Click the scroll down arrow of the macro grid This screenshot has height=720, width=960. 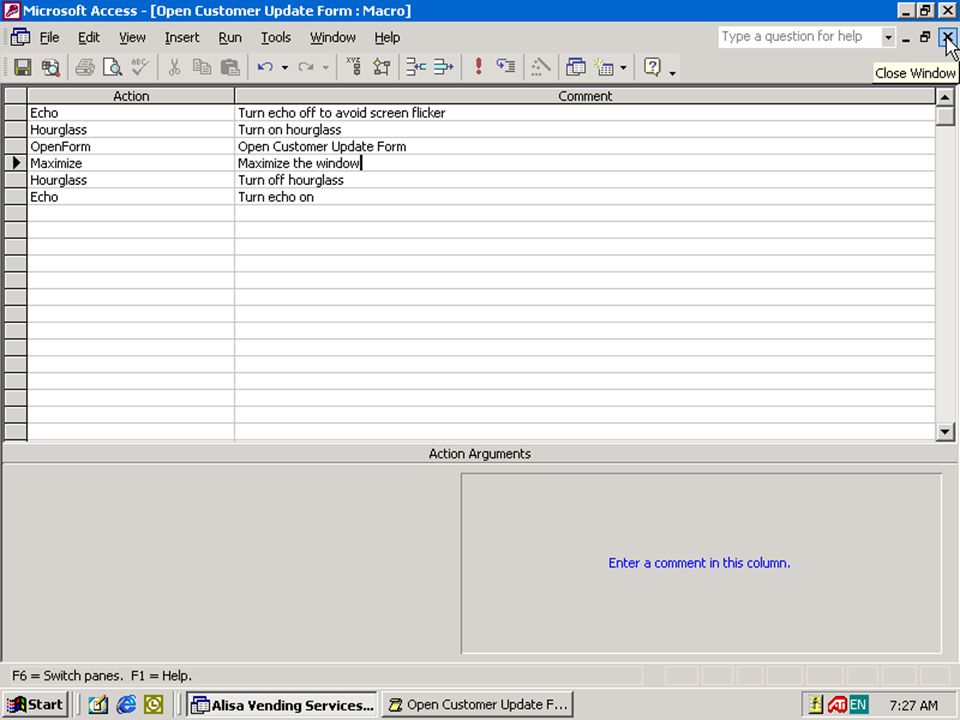[x=945, y=432]
